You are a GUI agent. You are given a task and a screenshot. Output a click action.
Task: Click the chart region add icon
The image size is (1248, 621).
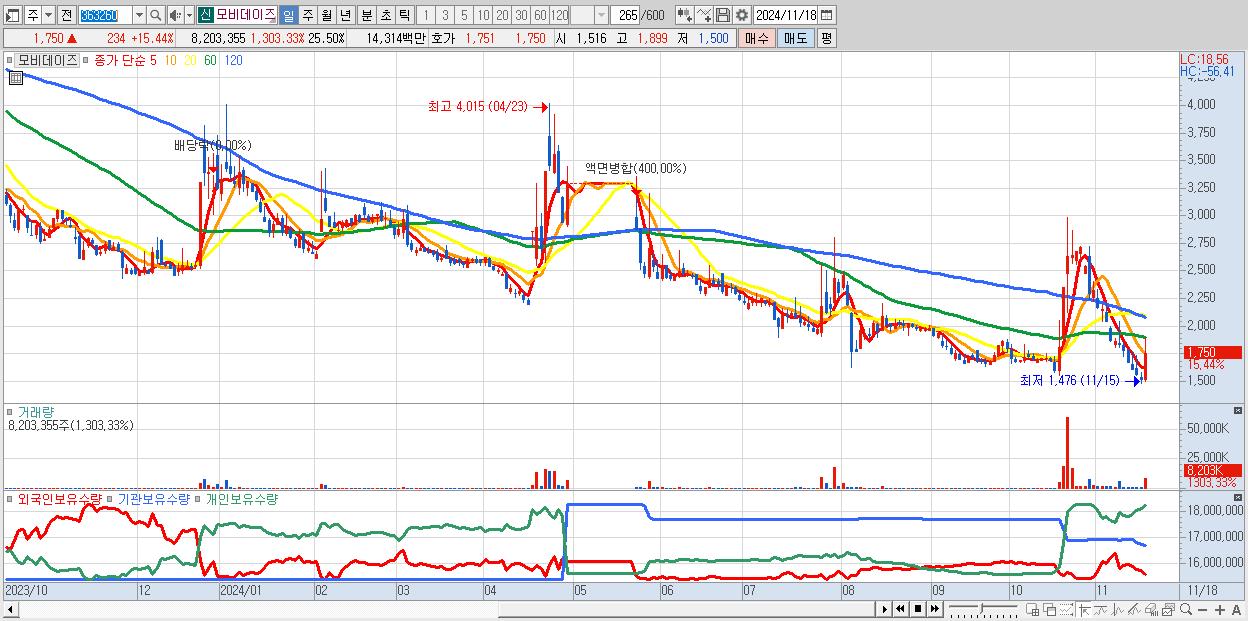click(x=1033, y=610)
